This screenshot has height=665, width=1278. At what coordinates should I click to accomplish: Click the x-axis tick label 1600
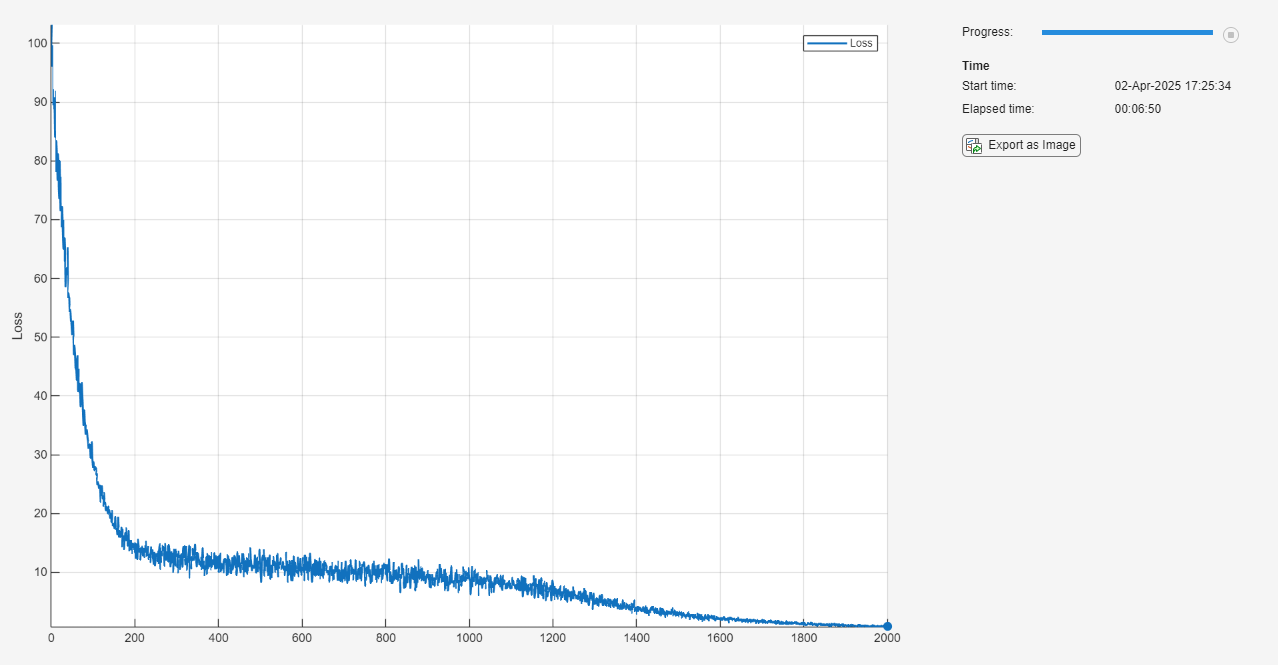[719, 638]
